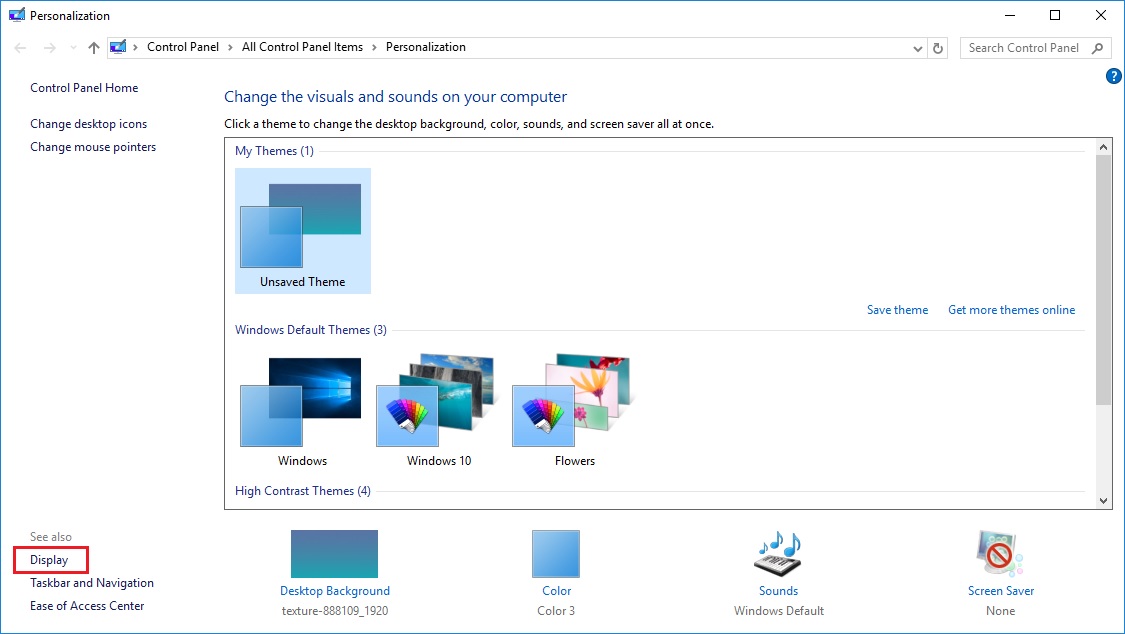The image size is (1125, 634).
Task: Expand chevron after All Control Panel Items
Action: (x=375, y=47)
